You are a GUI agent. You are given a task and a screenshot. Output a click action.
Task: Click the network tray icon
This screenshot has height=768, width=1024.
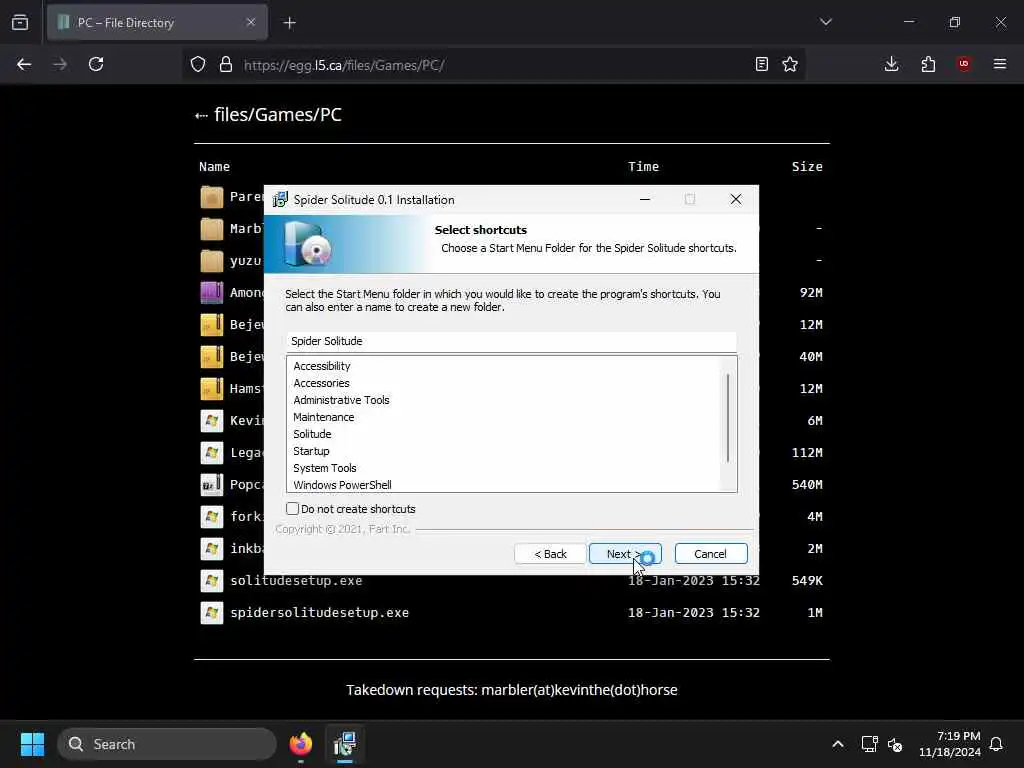(869, 744)
